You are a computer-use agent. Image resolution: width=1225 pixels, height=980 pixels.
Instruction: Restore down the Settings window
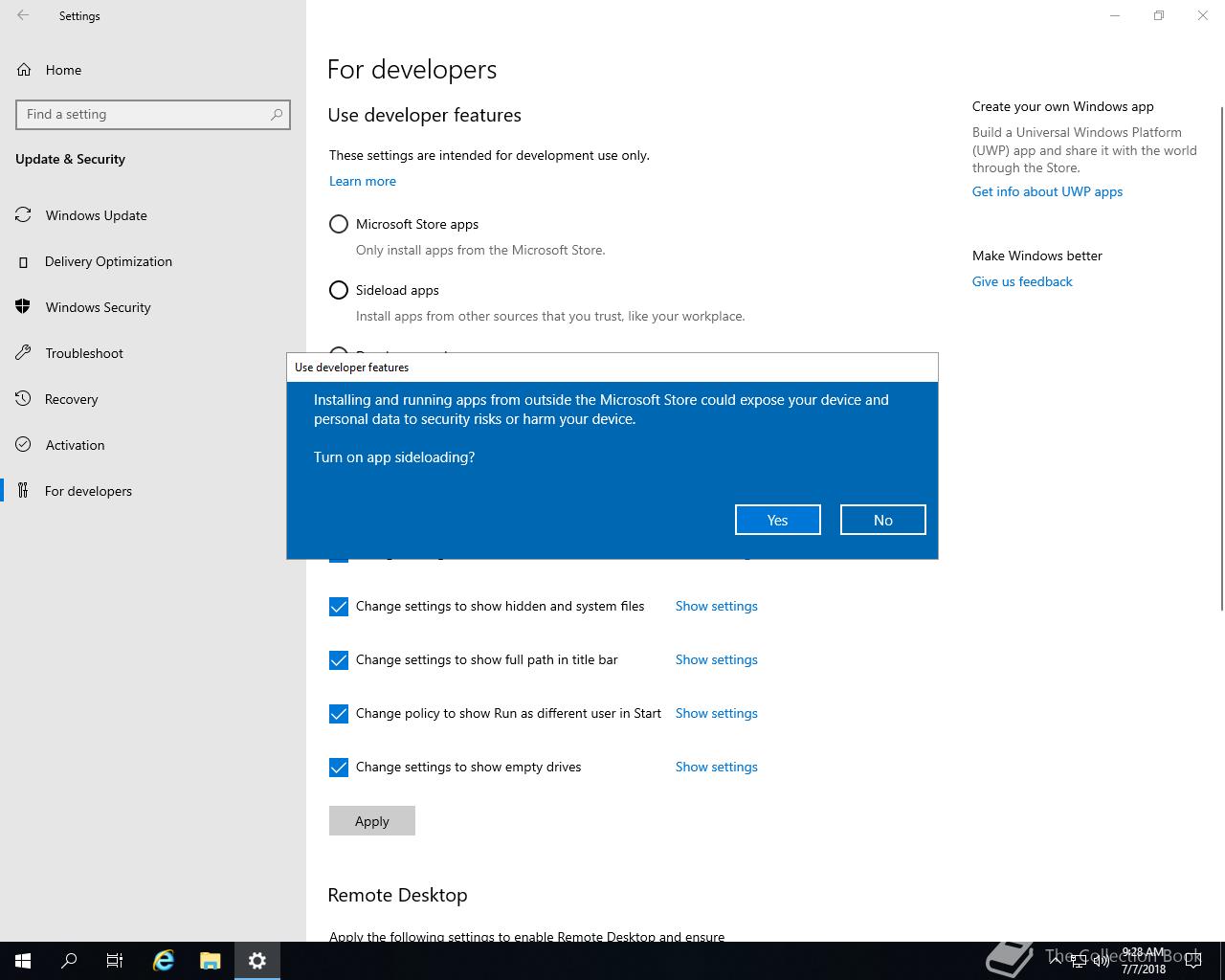[x=1159, y=15]
